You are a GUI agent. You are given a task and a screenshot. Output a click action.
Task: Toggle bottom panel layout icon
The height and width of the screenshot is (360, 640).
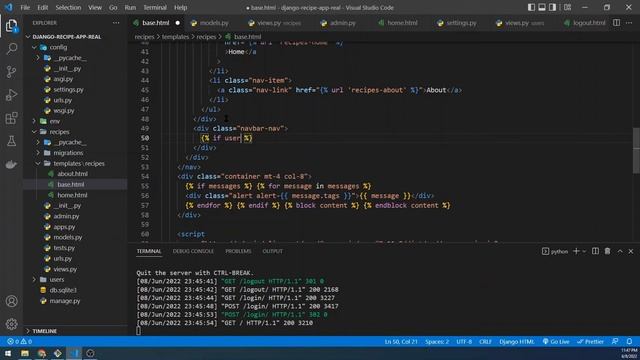[x=542, y=7]
